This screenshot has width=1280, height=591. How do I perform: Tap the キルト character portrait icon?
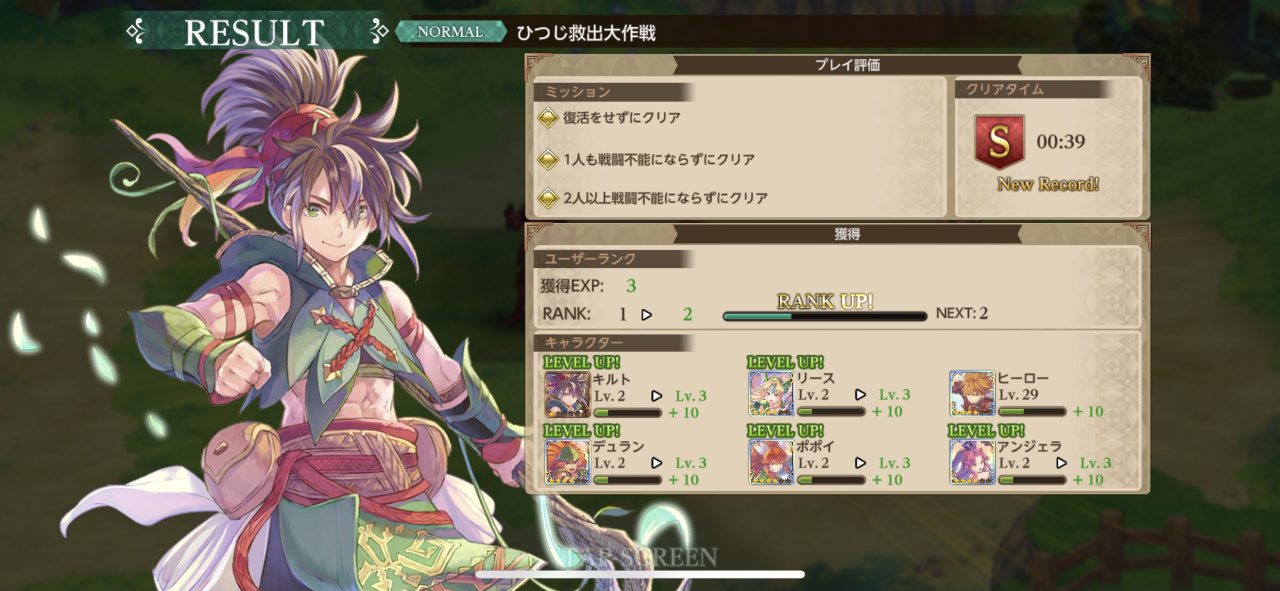(x=567, y=394)
